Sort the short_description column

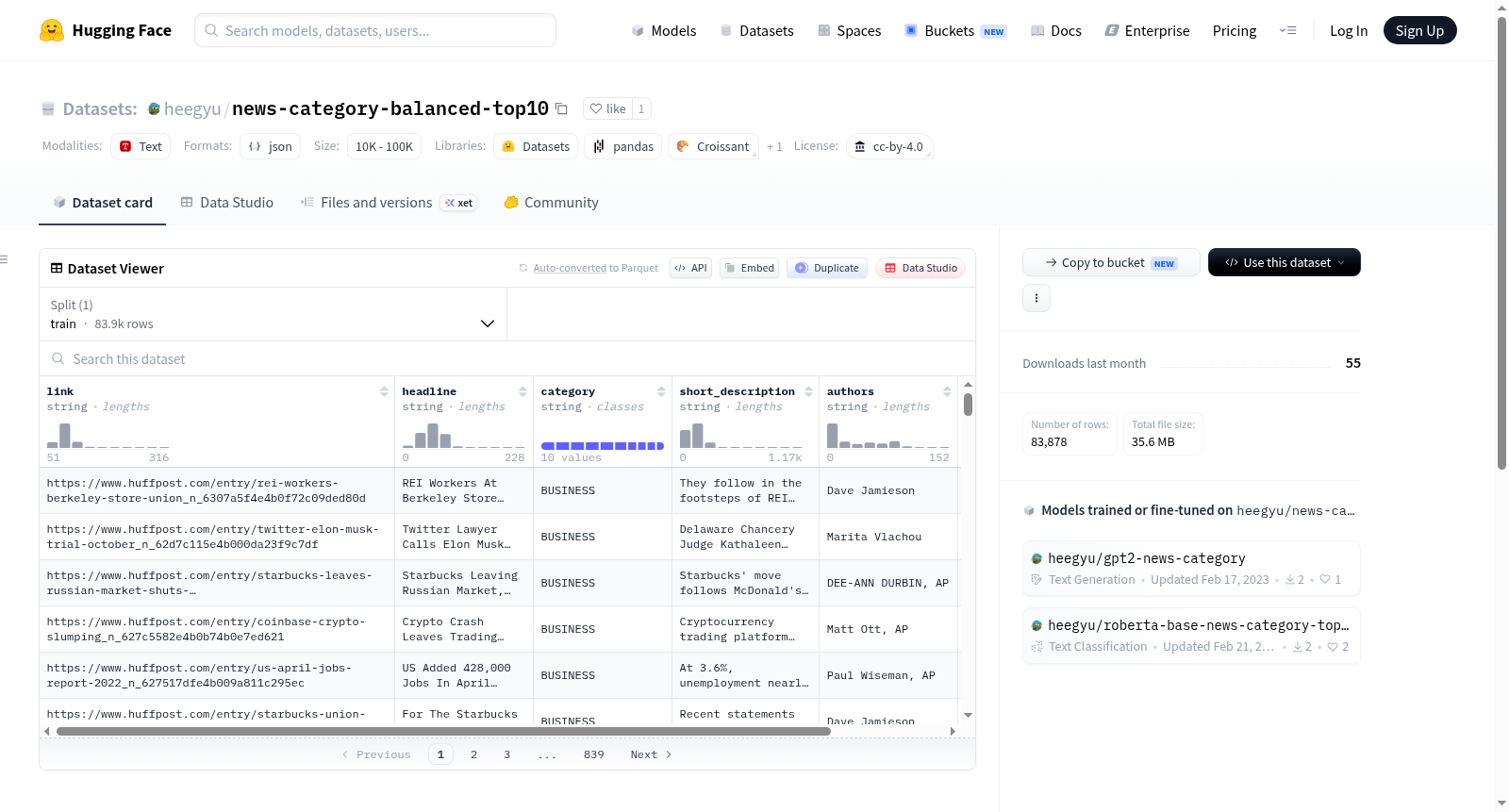pyautogui.click(x=808, y=391)
